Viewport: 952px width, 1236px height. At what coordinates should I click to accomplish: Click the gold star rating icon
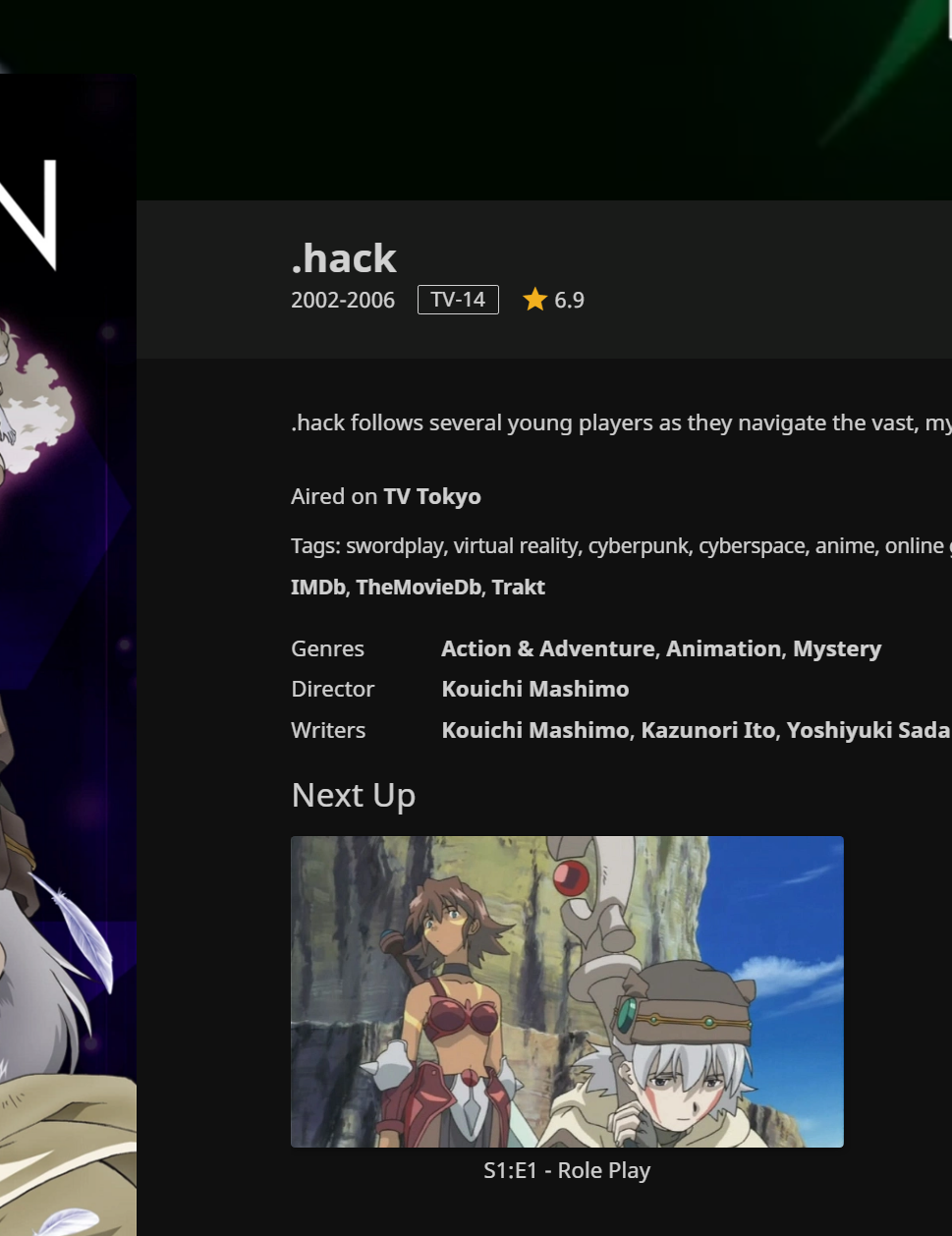click(534, 300)
